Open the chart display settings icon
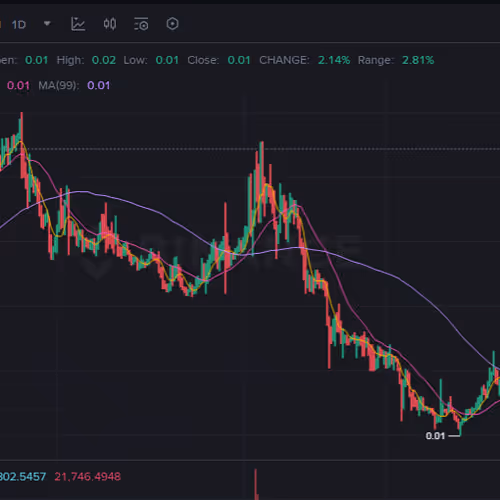The image size is (500, 500). [141, 24]
